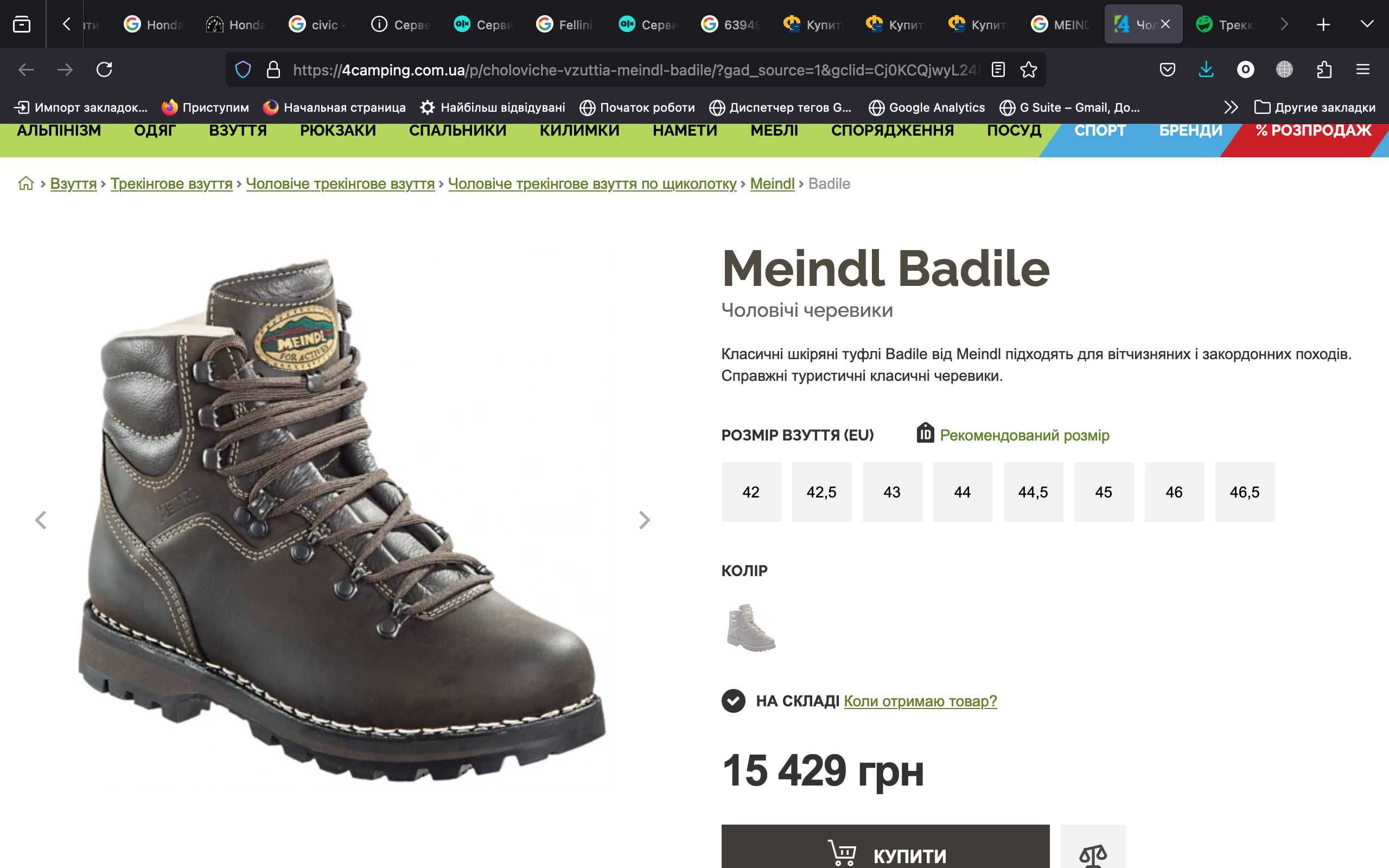Open a new tab with plus button
This screenshot has height=868, width=1389.
1323,24
